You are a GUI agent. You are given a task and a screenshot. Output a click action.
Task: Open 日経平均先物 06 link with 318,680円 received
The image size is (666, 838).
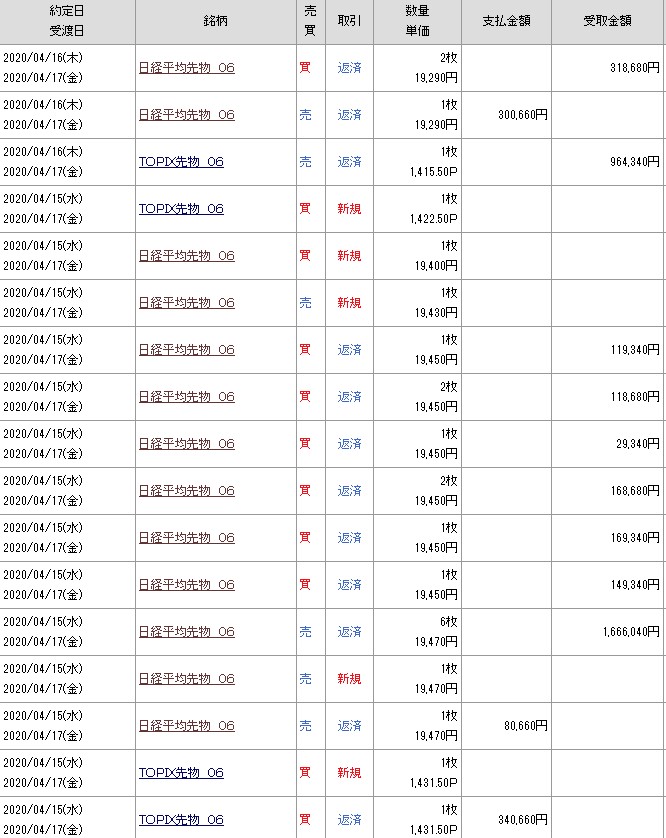point(186,68)
